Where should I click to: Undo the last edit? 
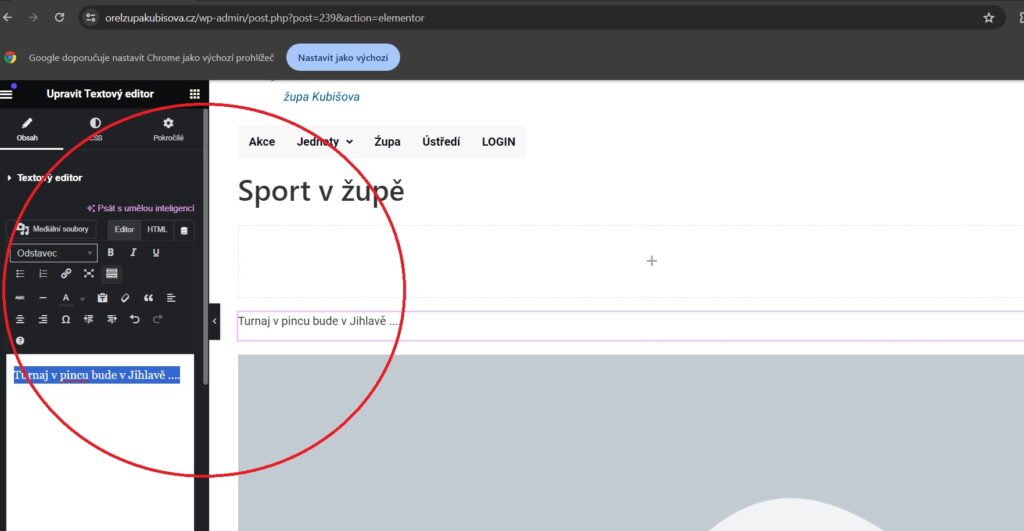[x=135, y=319]
